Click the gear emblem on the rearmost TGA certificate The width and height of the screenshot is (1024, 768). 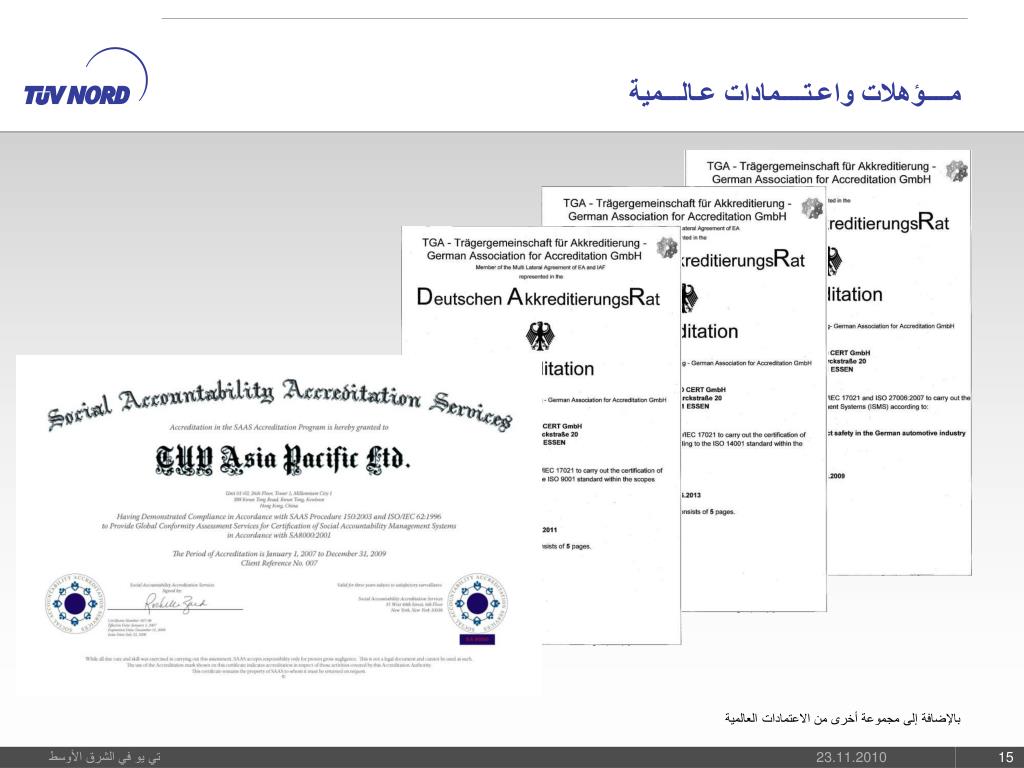tap(956, 171)
